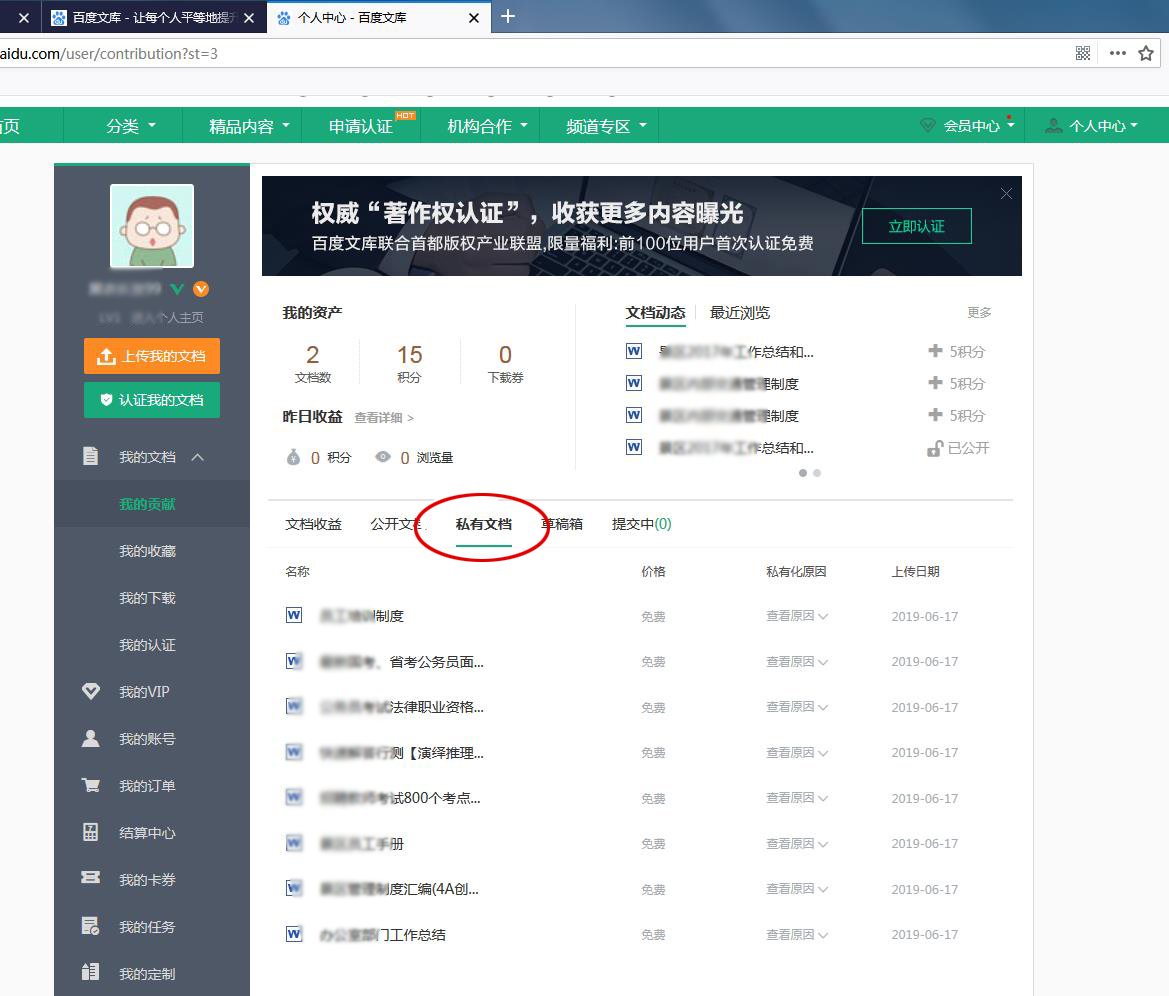Expand 查看原因 for the first private document
The image size is (1169, 996).
797,616
